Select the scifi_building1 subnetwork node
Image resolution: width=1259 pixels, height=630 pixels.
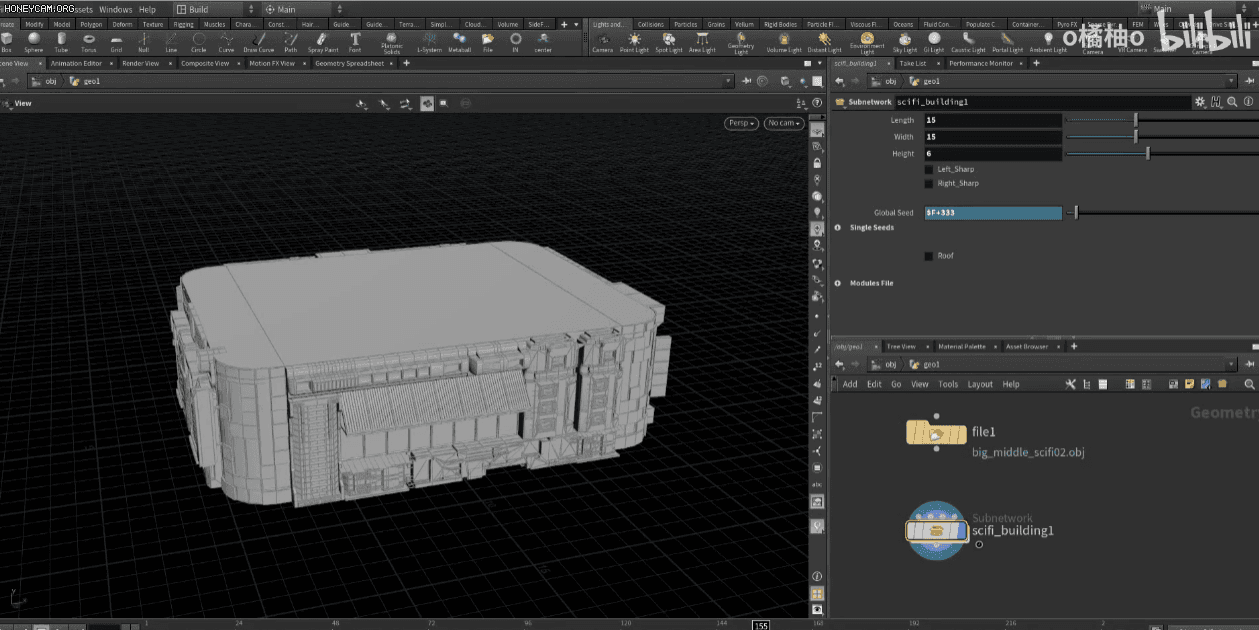pos(937,532)
